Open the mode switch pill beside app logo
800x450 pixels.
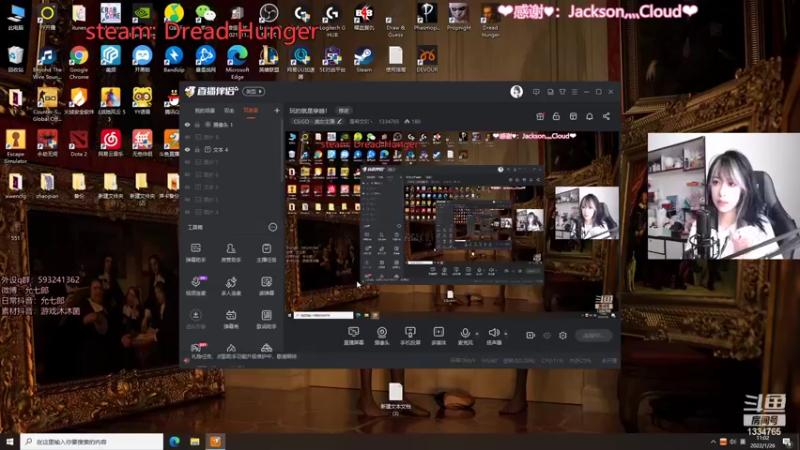[254, 91]
